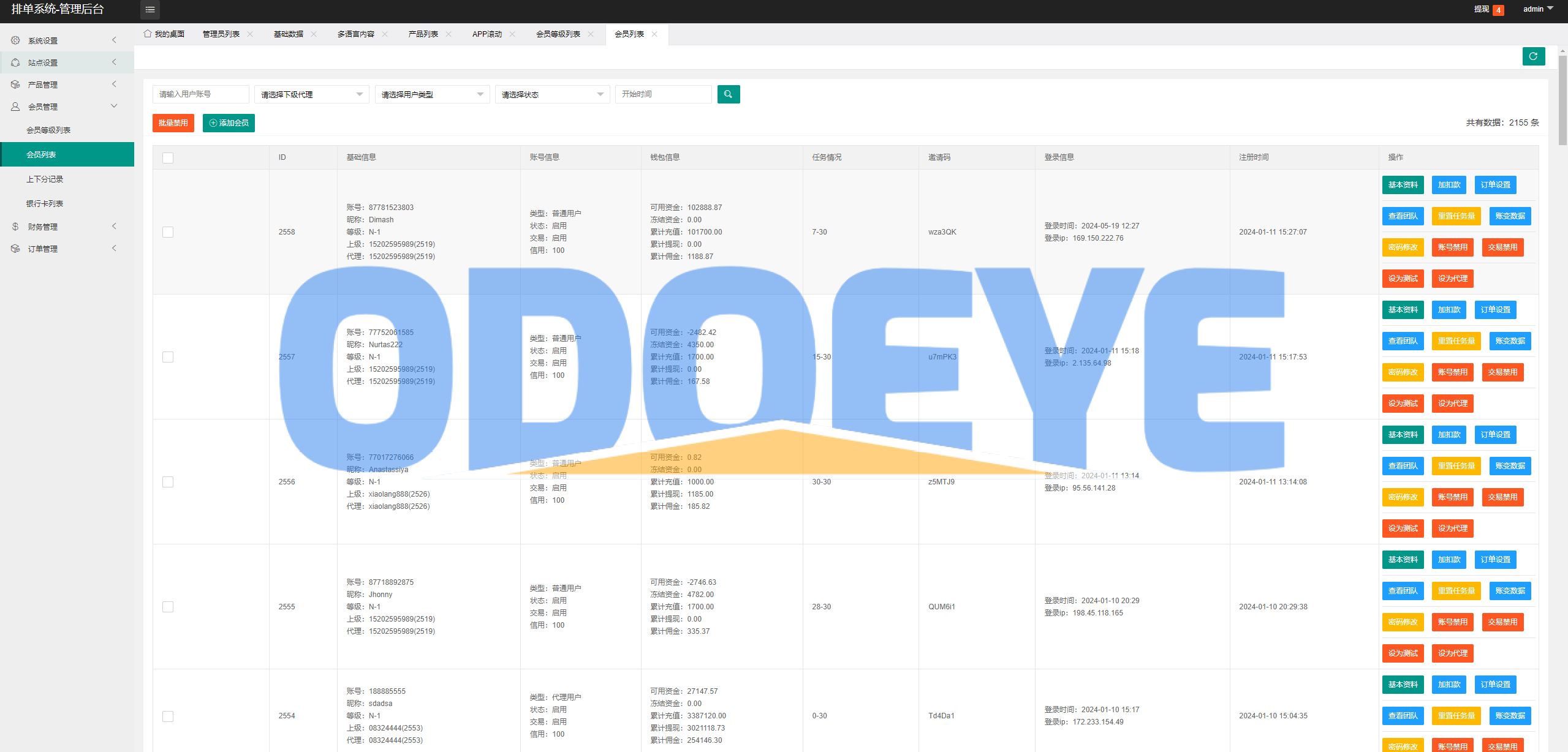The height and width of the screenshot is (752, 1568).
Task: Toggle the sidebar hamburger menu icon
Action: coord(150,9)
